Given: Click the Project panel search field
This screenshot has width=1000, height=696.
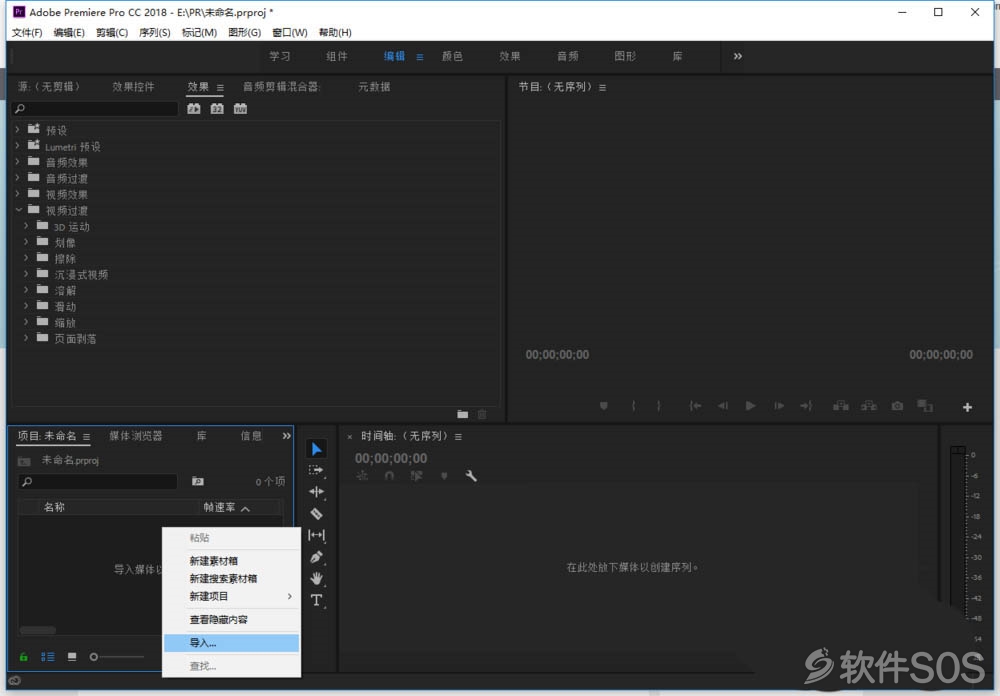Looking at the screenshot, I should pos(98,481).
